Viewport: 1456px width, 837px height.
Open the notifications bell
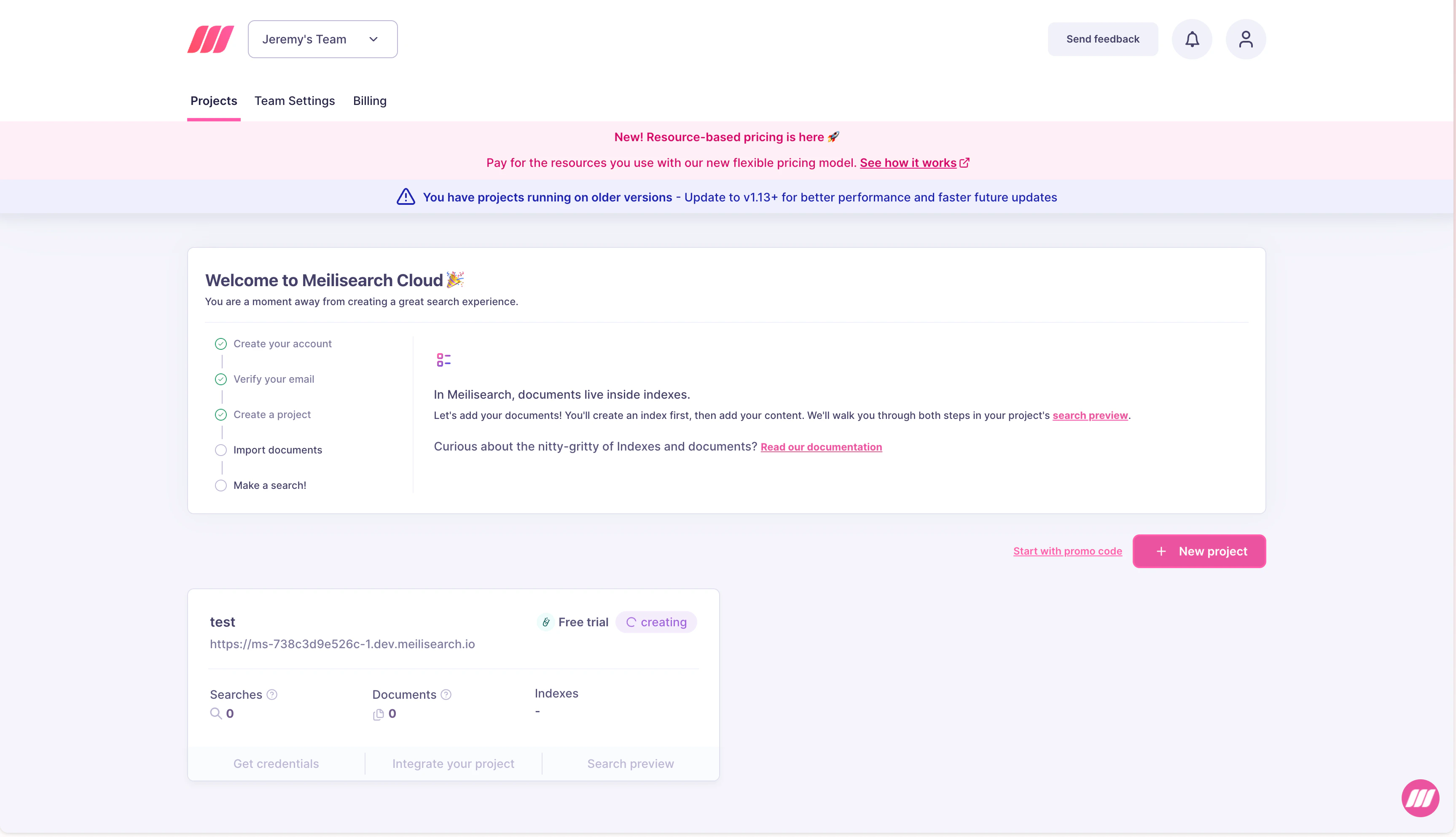1192,38
